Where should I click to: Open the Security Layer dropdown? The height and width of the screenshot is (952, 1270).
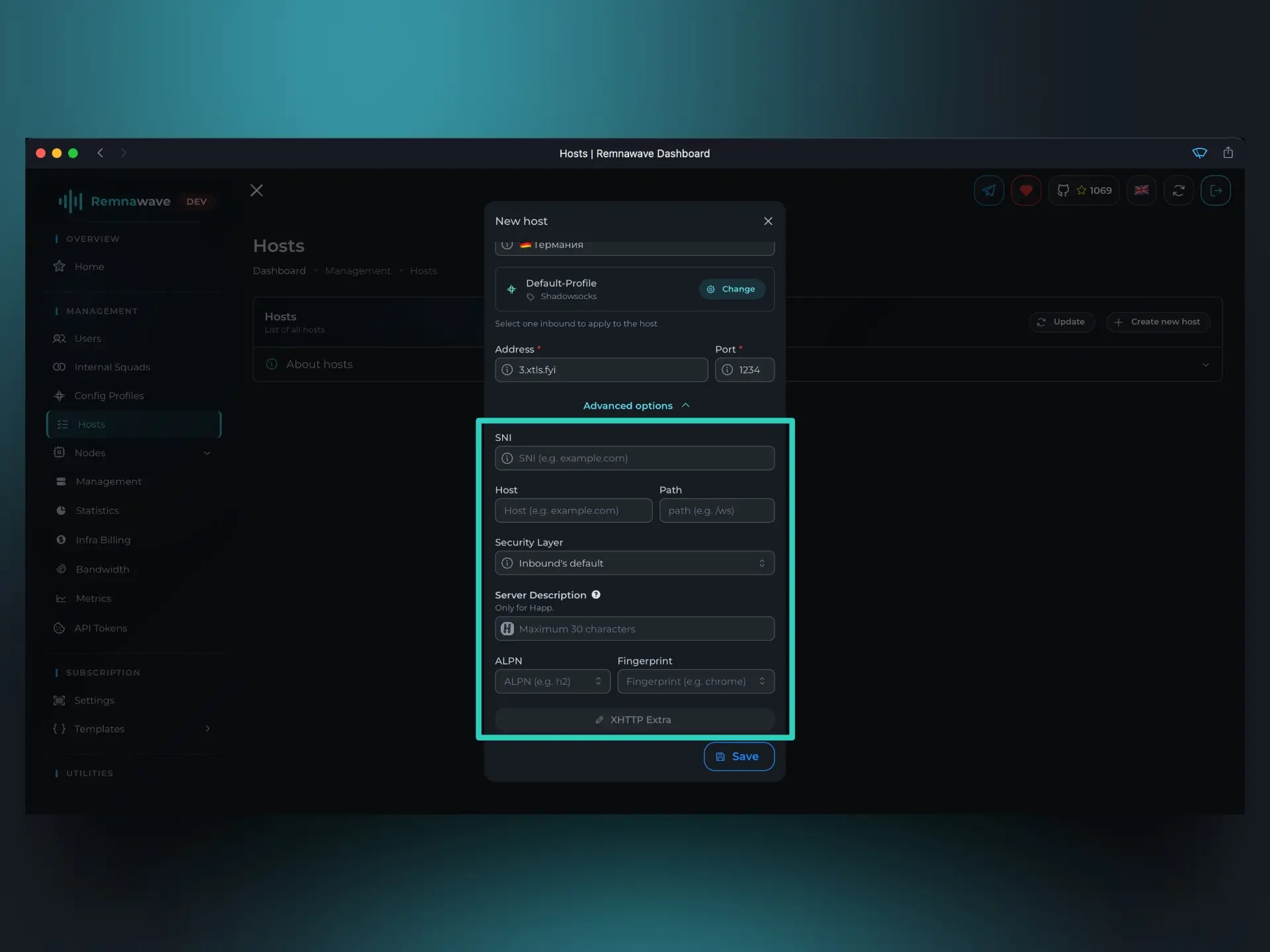coord(634,563)
